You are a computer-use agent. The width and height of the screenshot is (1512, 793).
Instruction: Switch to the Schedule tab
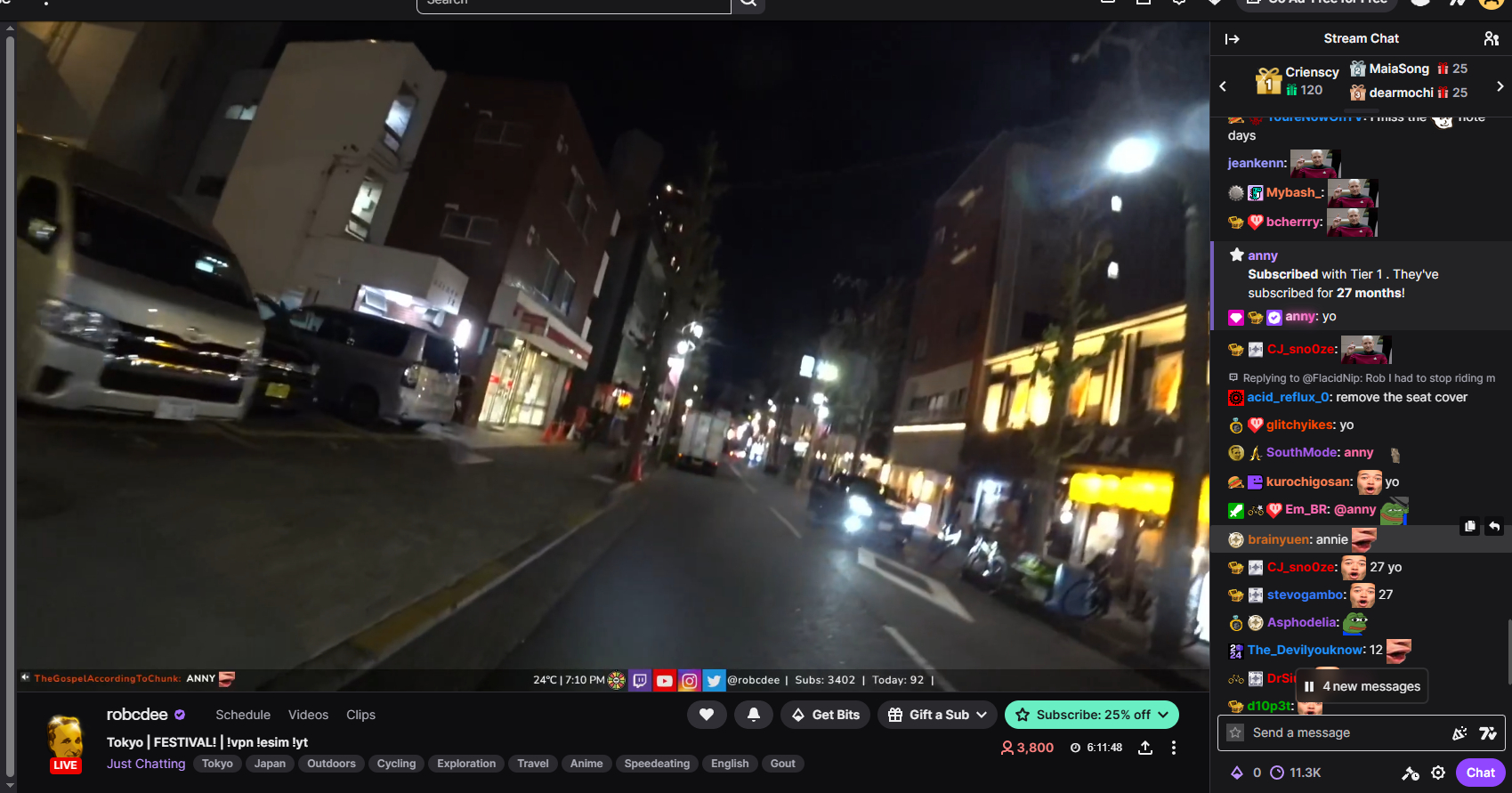pyautogui.click(x=243, y=715)
